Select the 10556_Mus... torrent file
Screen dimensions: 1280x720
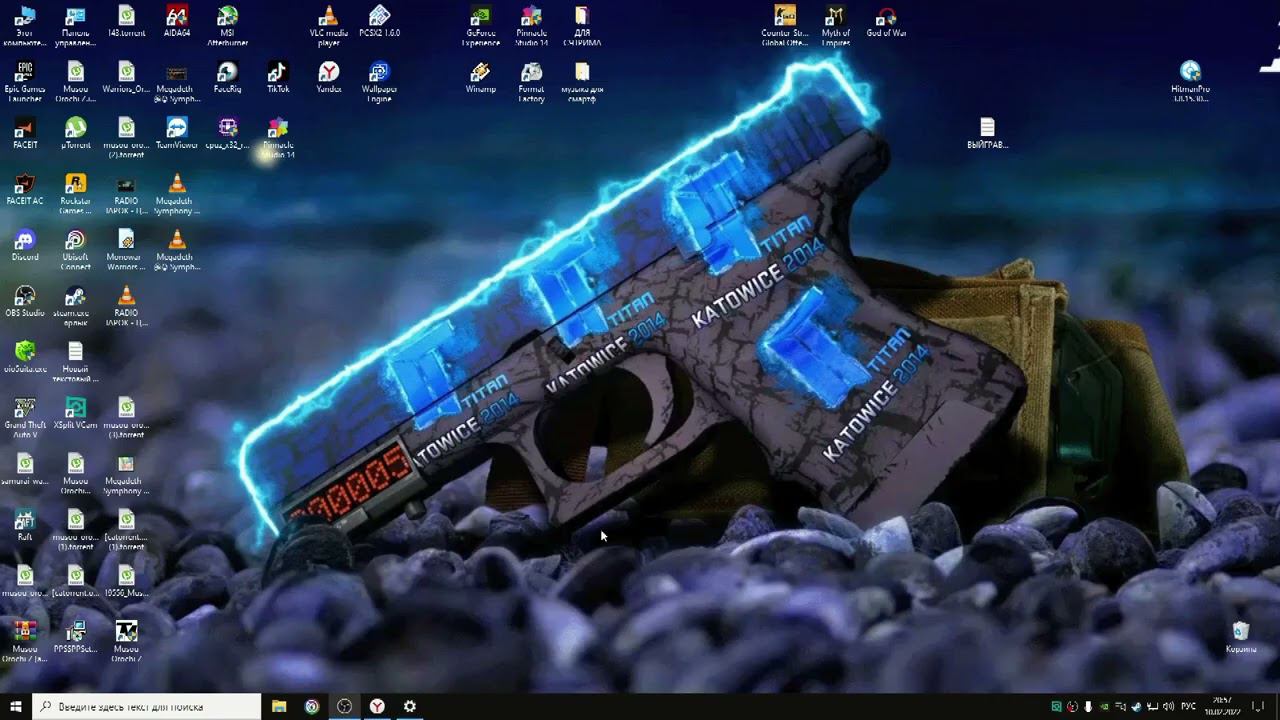[126, 582]
